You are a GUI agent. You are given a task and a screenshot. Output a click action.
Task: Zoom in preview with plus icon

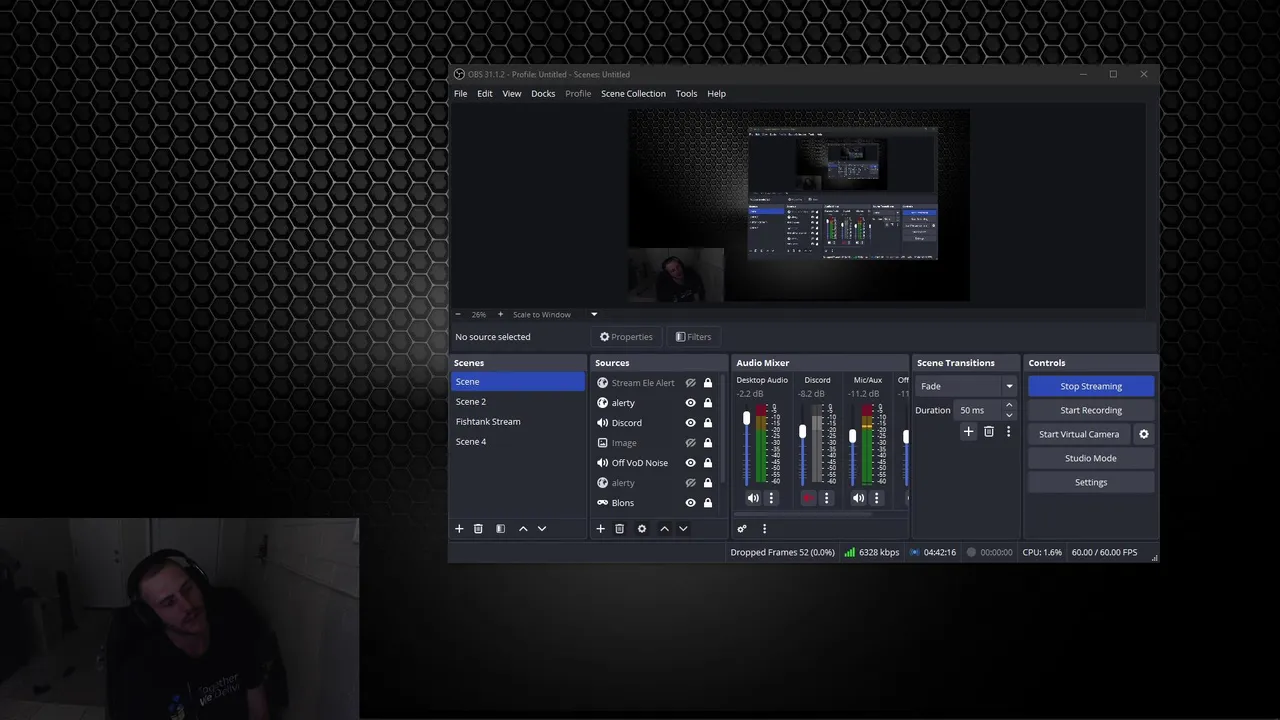(500, 314)
